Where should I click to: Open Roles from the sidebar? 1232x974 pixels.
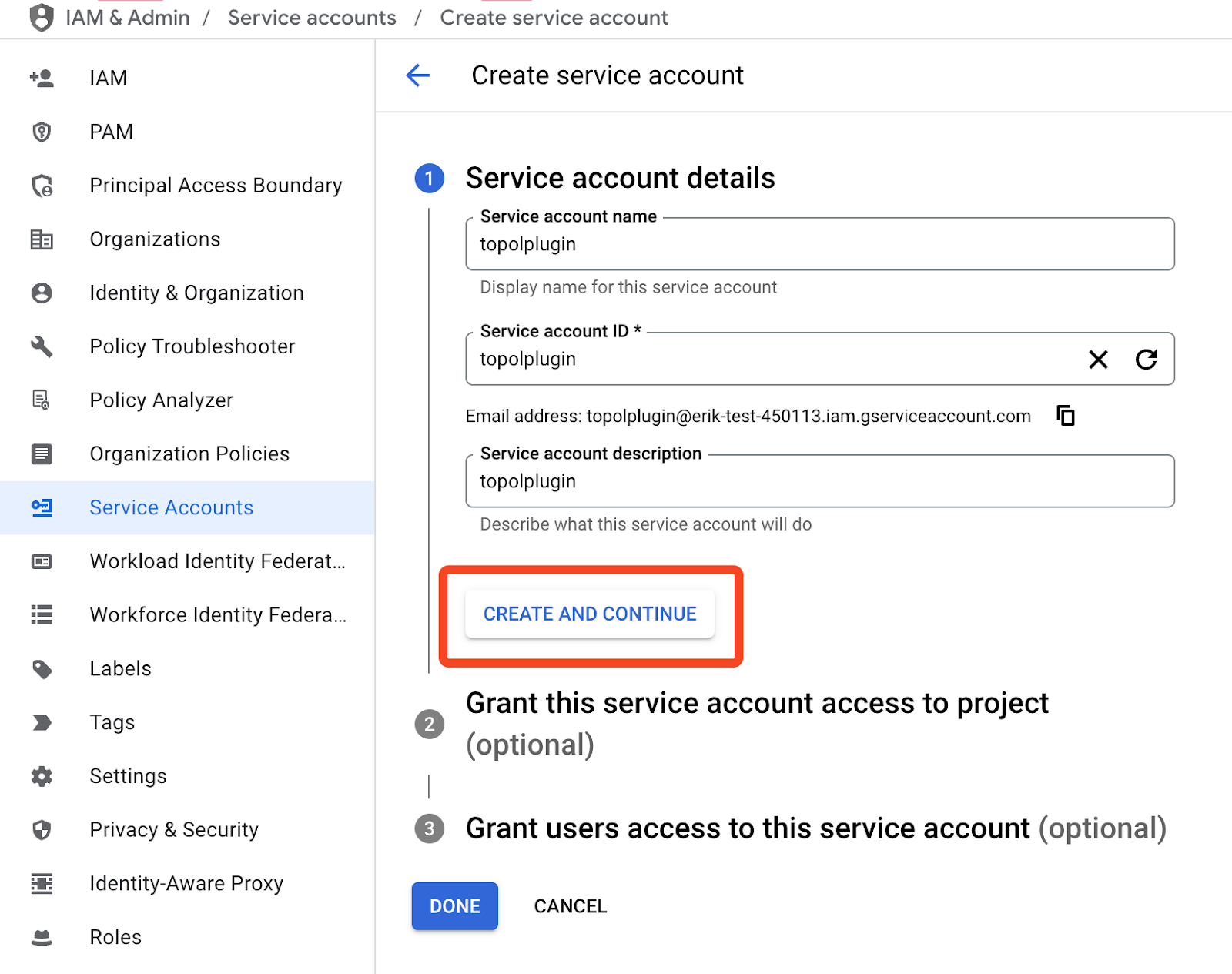coord(115,937)
